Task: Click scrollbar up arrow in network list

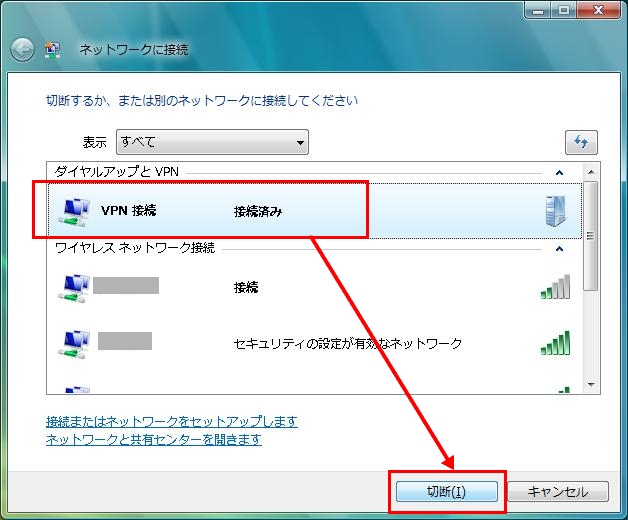Action: 591,172
